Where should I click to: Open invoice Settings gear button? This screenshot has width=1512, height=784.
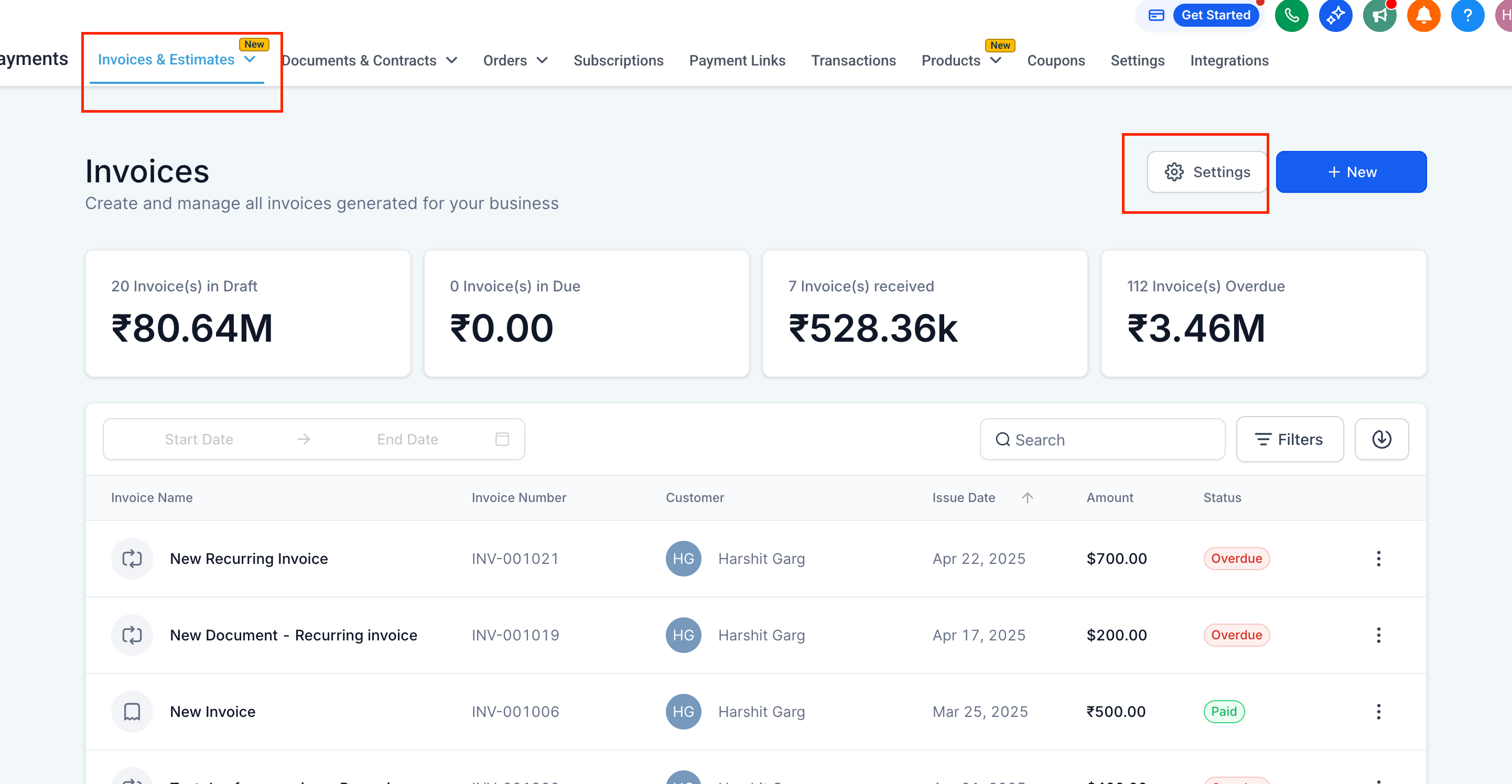(x=1207, y=172)
